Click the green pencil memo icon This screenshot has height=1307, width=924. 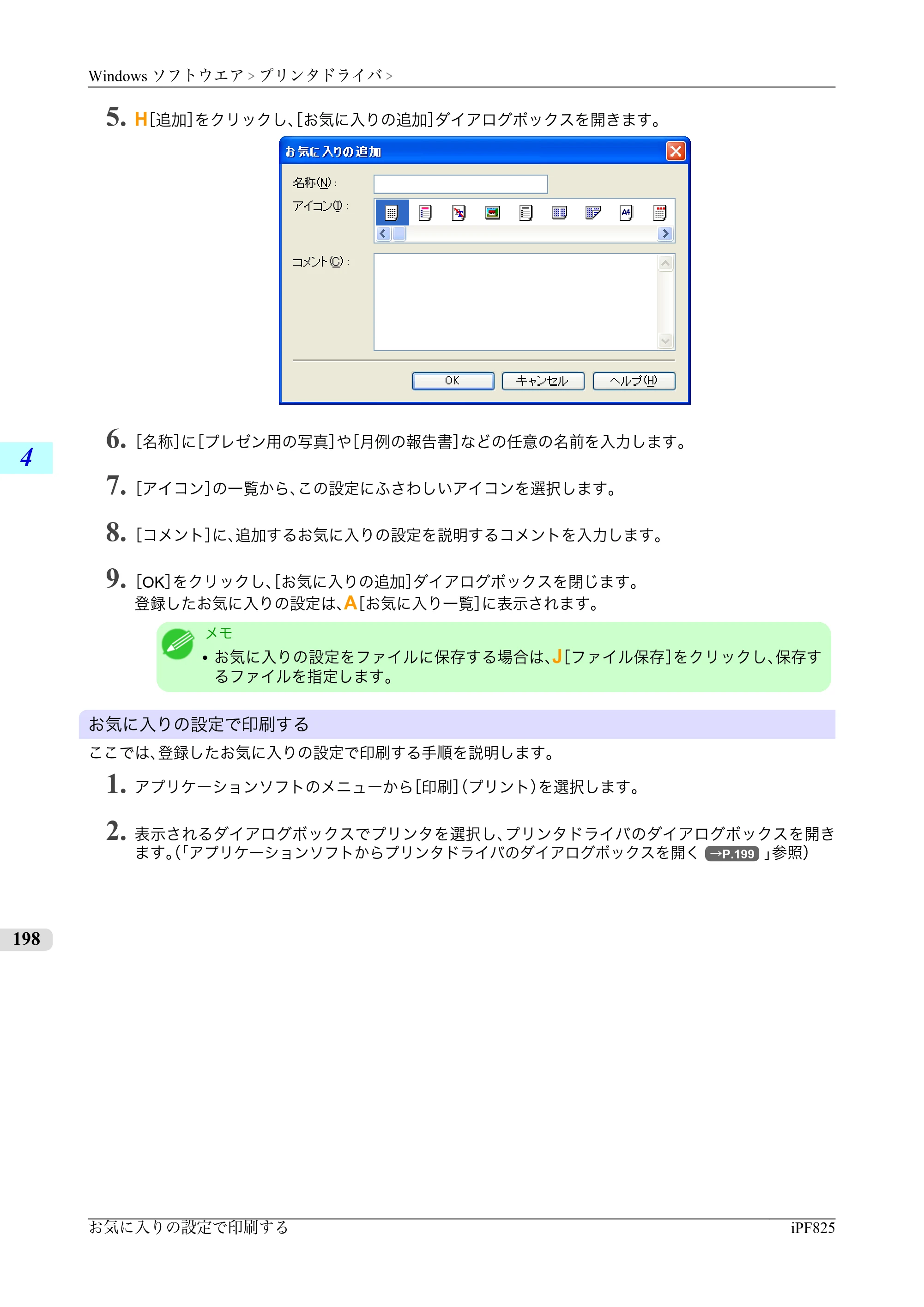[x=178, y=644]
